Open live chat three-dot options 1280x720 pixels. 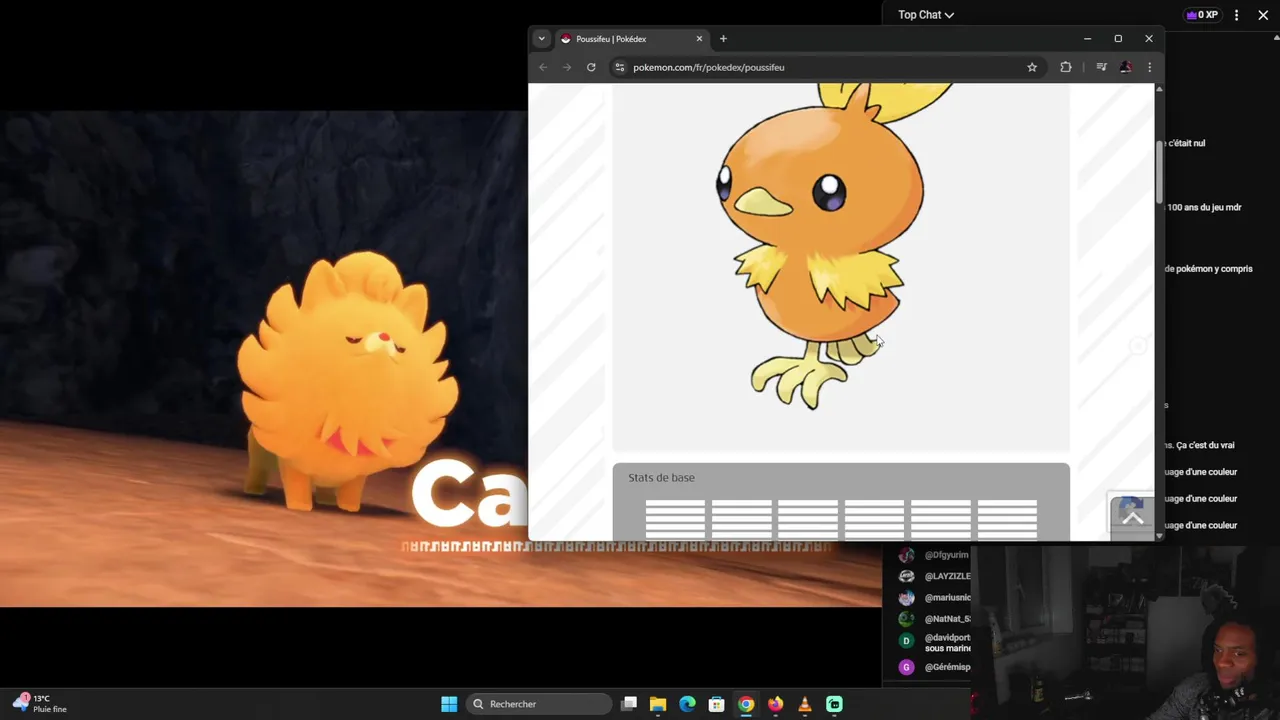click(x=1237, y=15)
